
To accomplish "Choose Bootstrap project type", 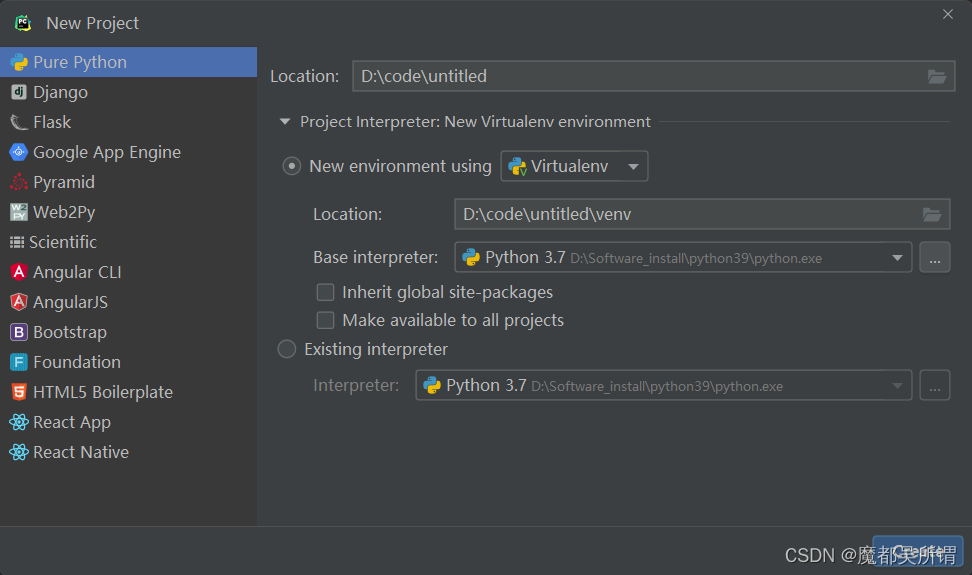I will coord(128,332).
